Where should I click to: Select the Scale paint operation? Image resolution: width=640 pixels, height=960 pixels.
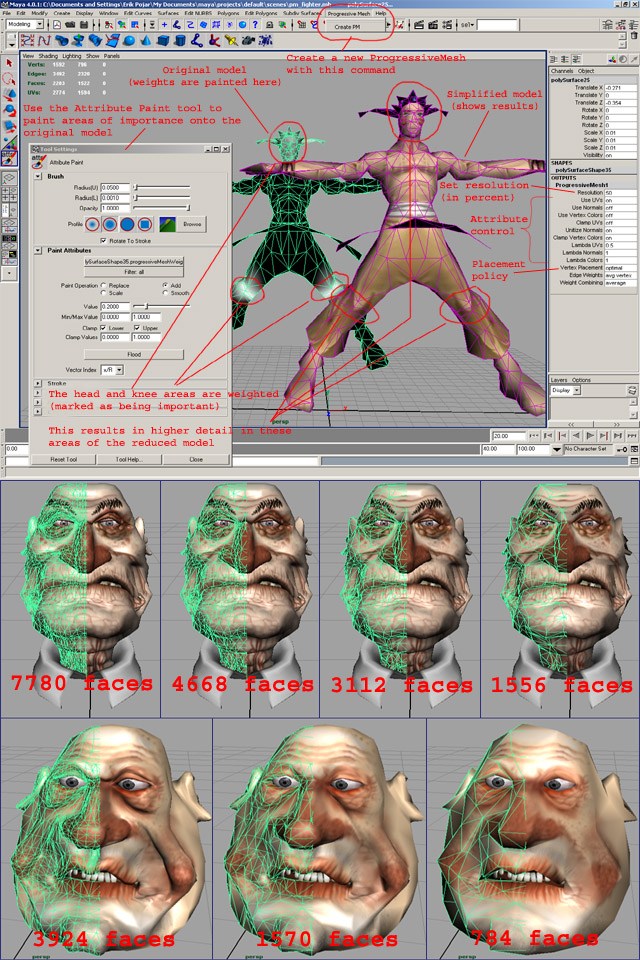click(104, 293)
